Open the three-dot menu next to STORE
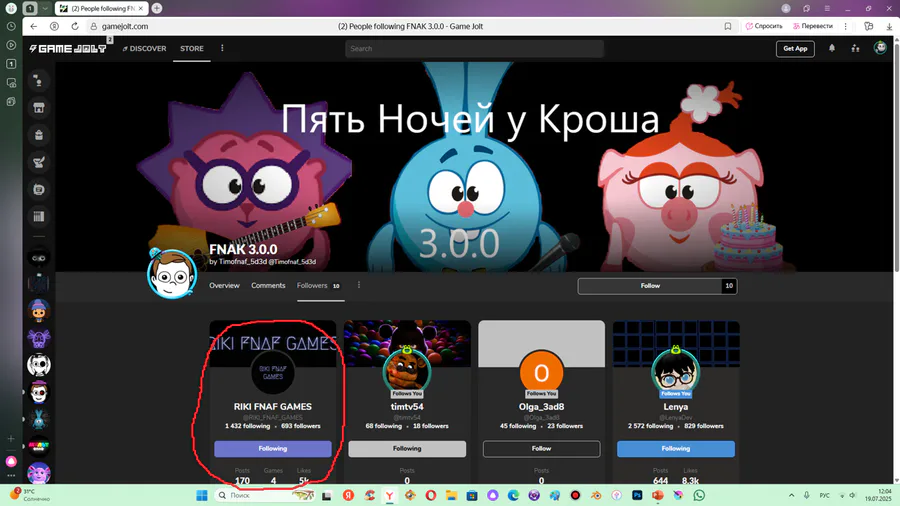 coord(222,48)
